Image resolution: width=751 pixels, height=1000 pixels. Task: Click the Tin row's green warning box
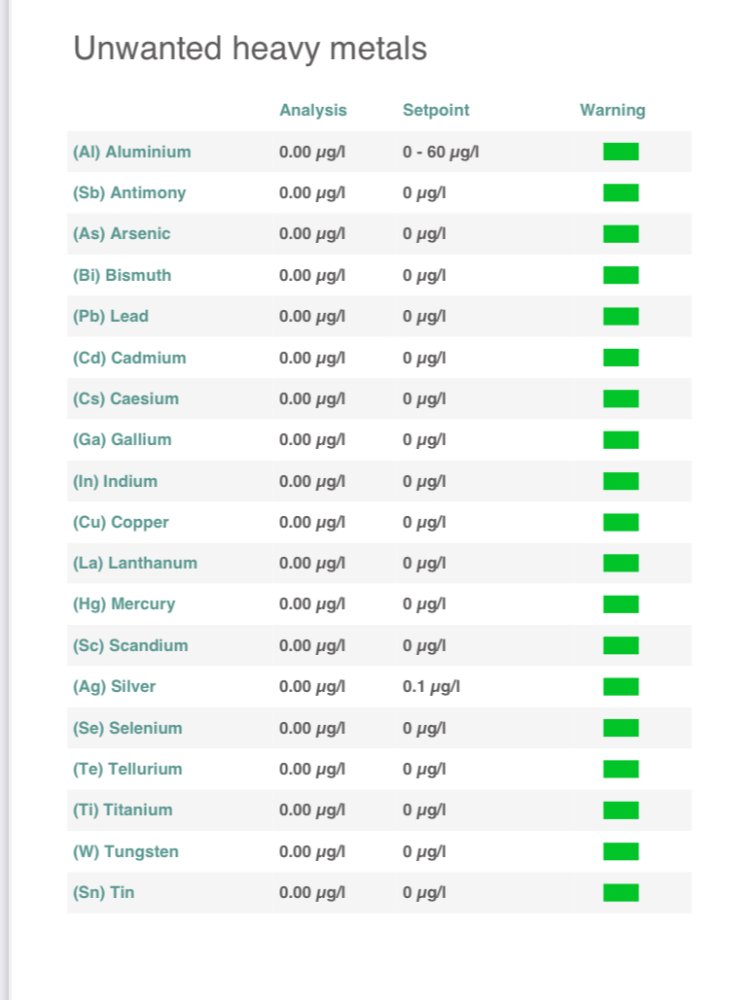(x=620, y=892)
